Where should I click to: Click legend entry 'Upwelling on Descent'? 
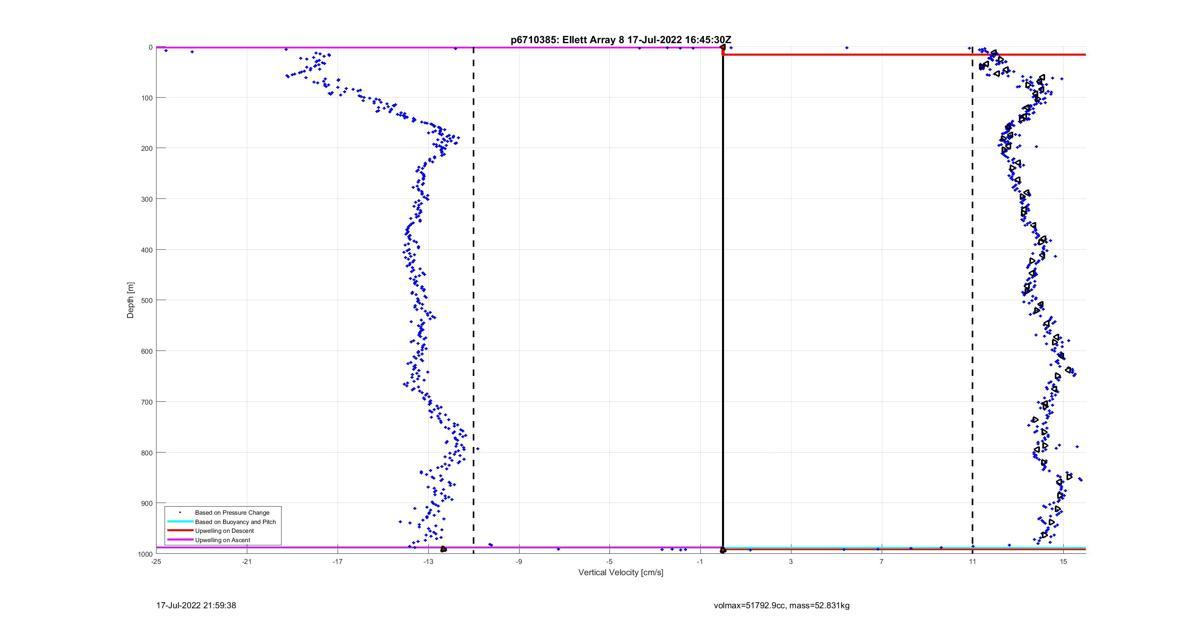point(224,531)
